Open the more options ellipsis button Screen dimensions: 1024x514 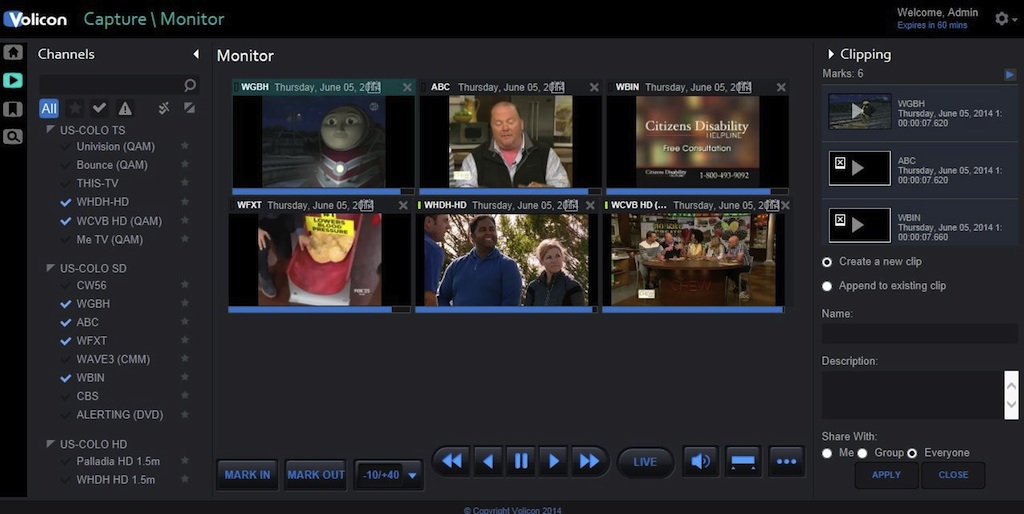[x=786, y=462]
